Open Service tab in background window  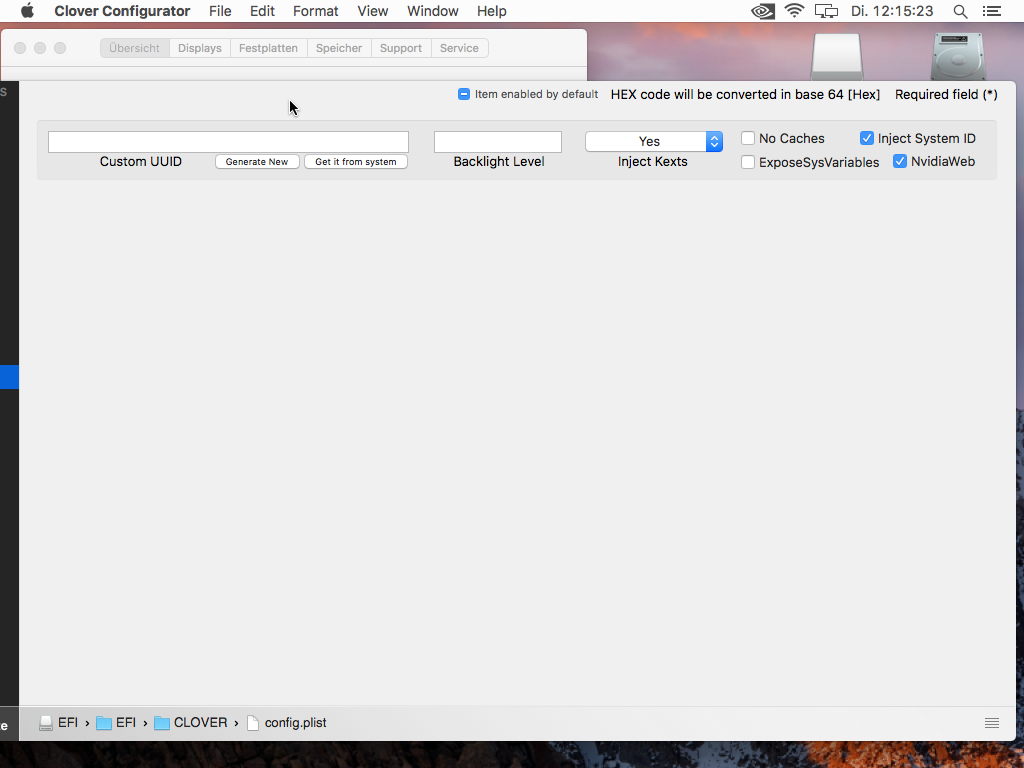click(459, 48)
